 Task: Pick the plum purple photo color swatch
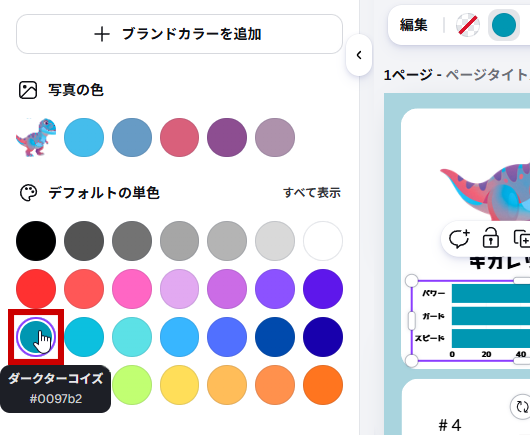(x=227, y=137)
